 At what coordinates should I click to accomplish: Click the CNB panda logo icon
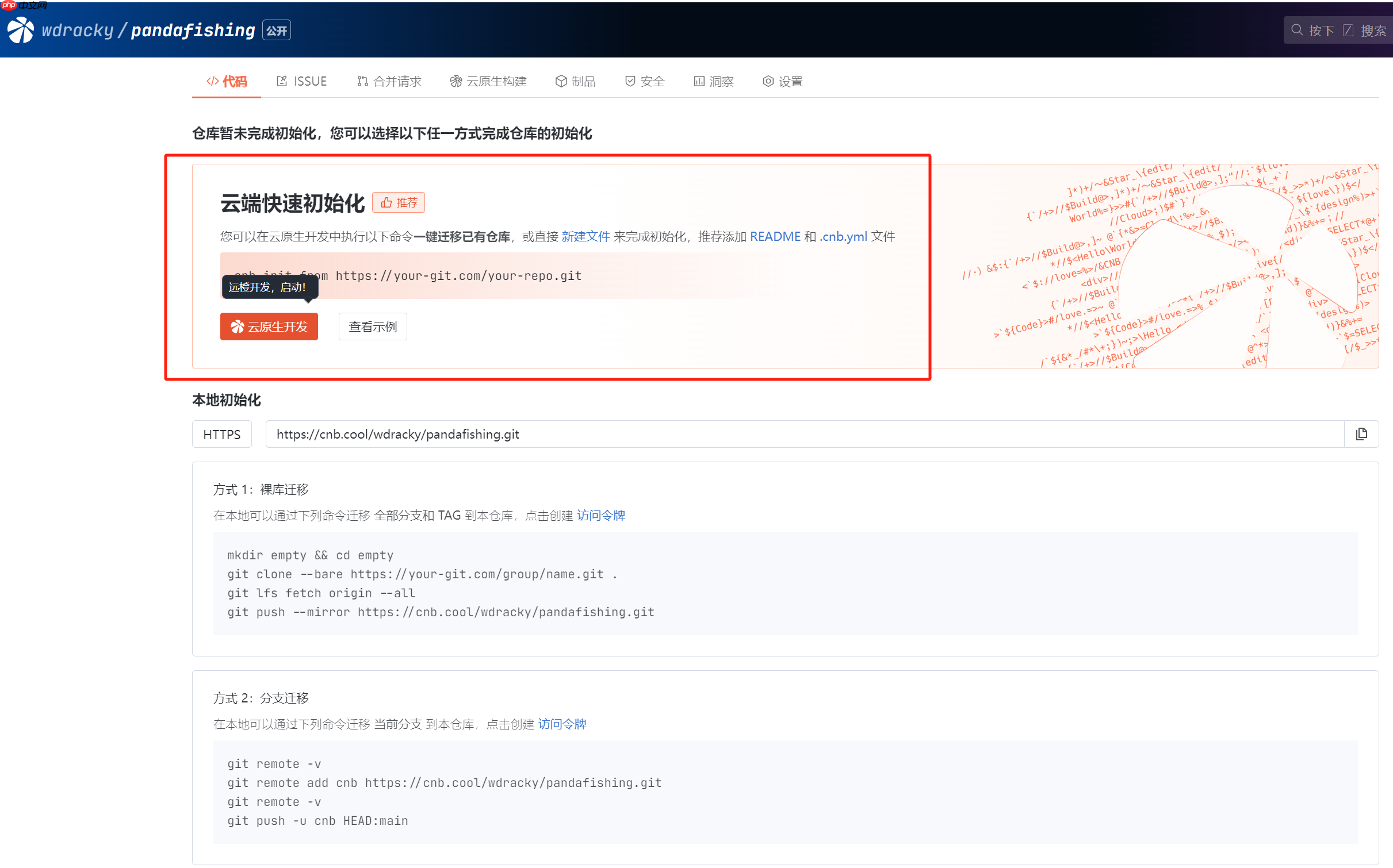20,29
